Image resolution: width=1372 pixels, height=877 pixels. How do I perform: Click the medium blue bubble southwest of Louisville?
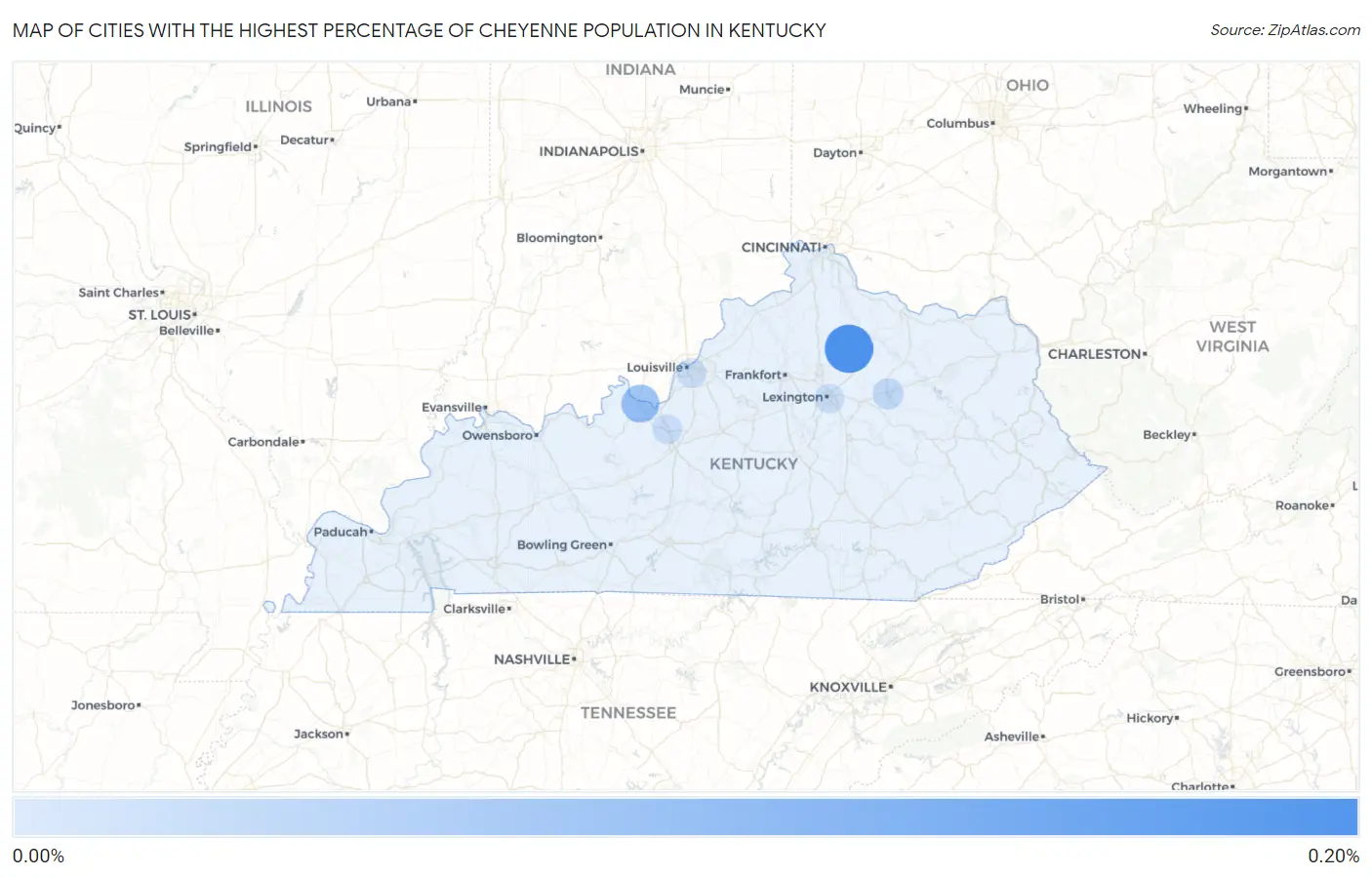(640, 403)
